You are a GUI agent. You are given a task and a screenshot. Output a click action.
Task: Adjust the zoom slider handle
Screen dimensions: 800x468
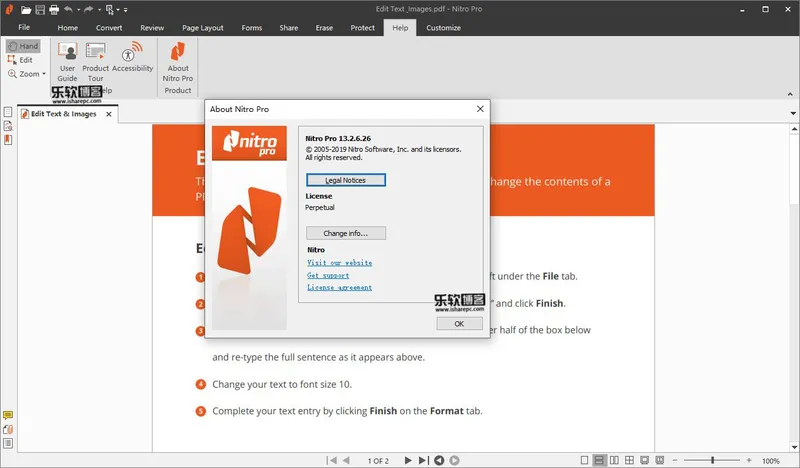713,460
